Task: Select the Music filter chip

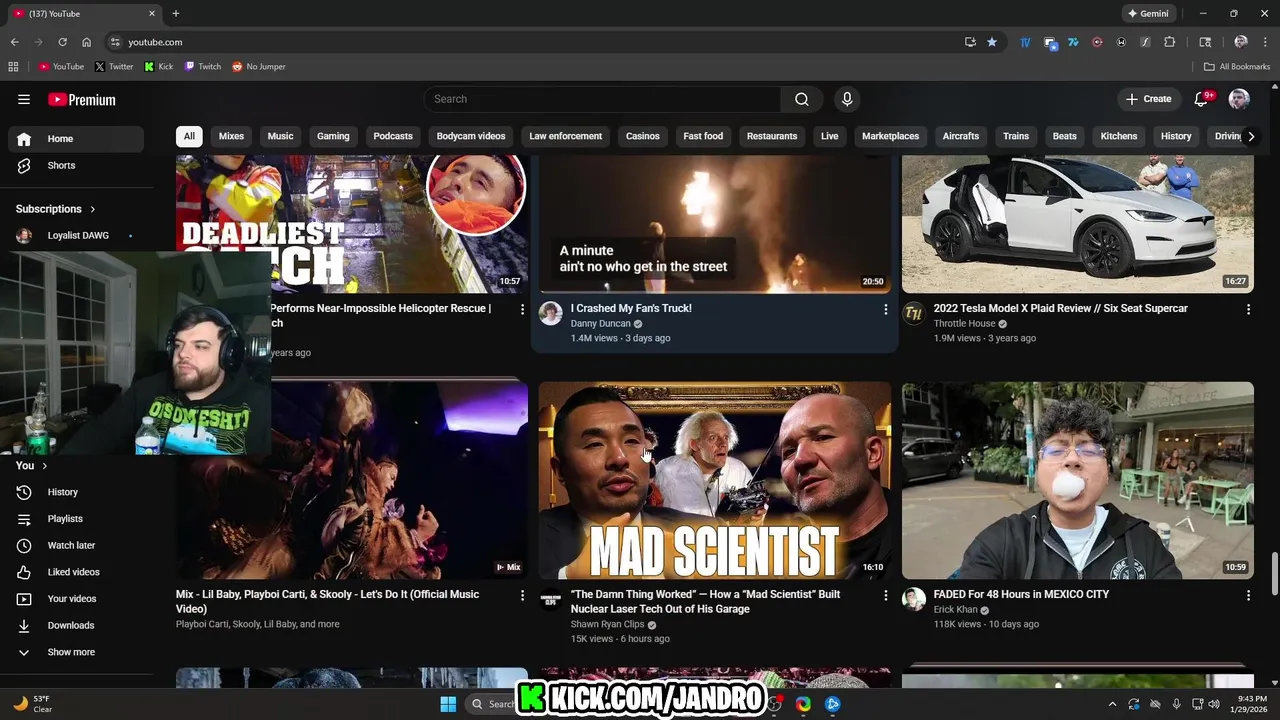Action: [x=281, y=136]
